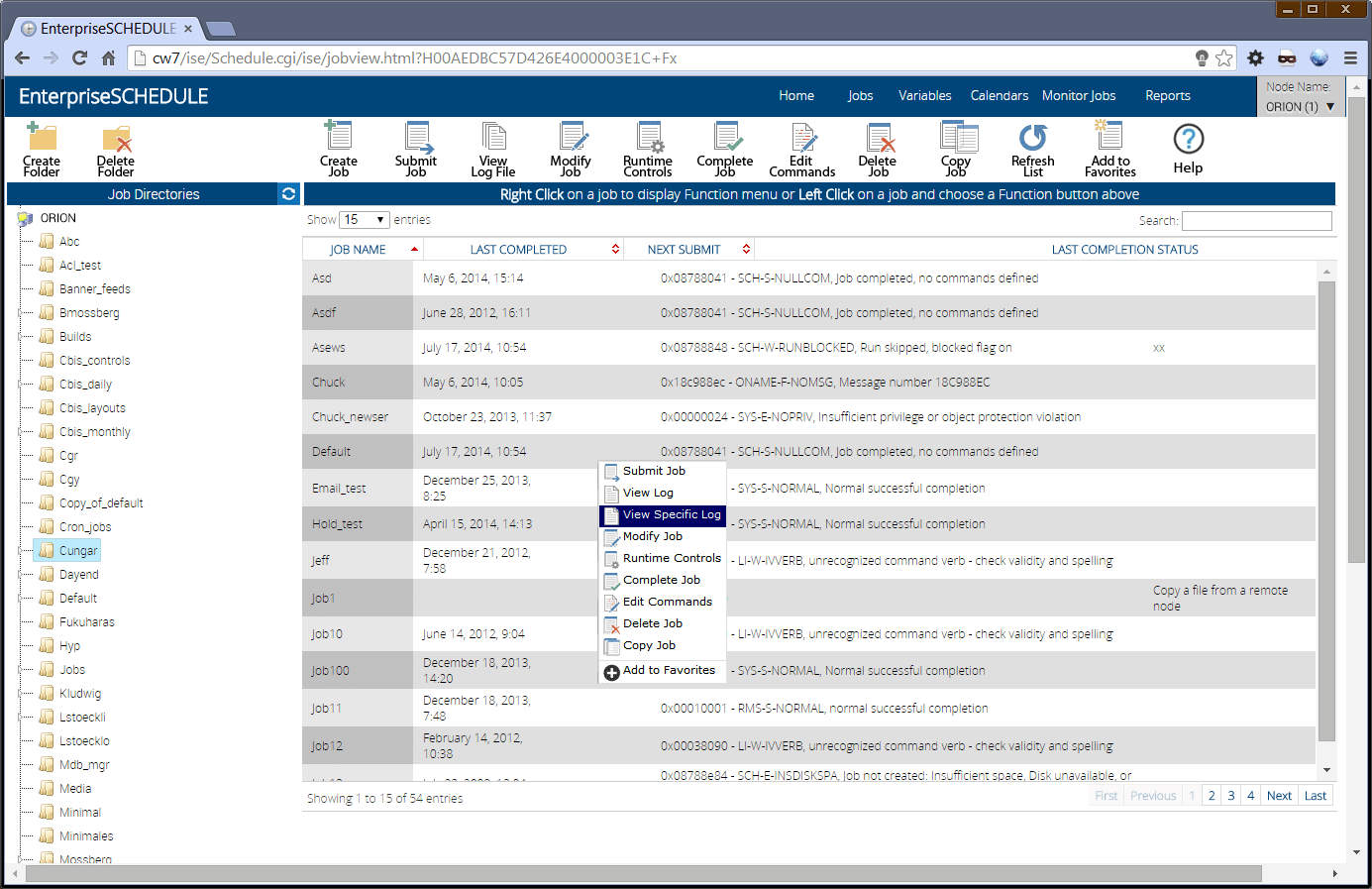This screenshot has height=889, width=1372.
Task: Choose Edit Commands in the context menu
Action: pos(663,602)
